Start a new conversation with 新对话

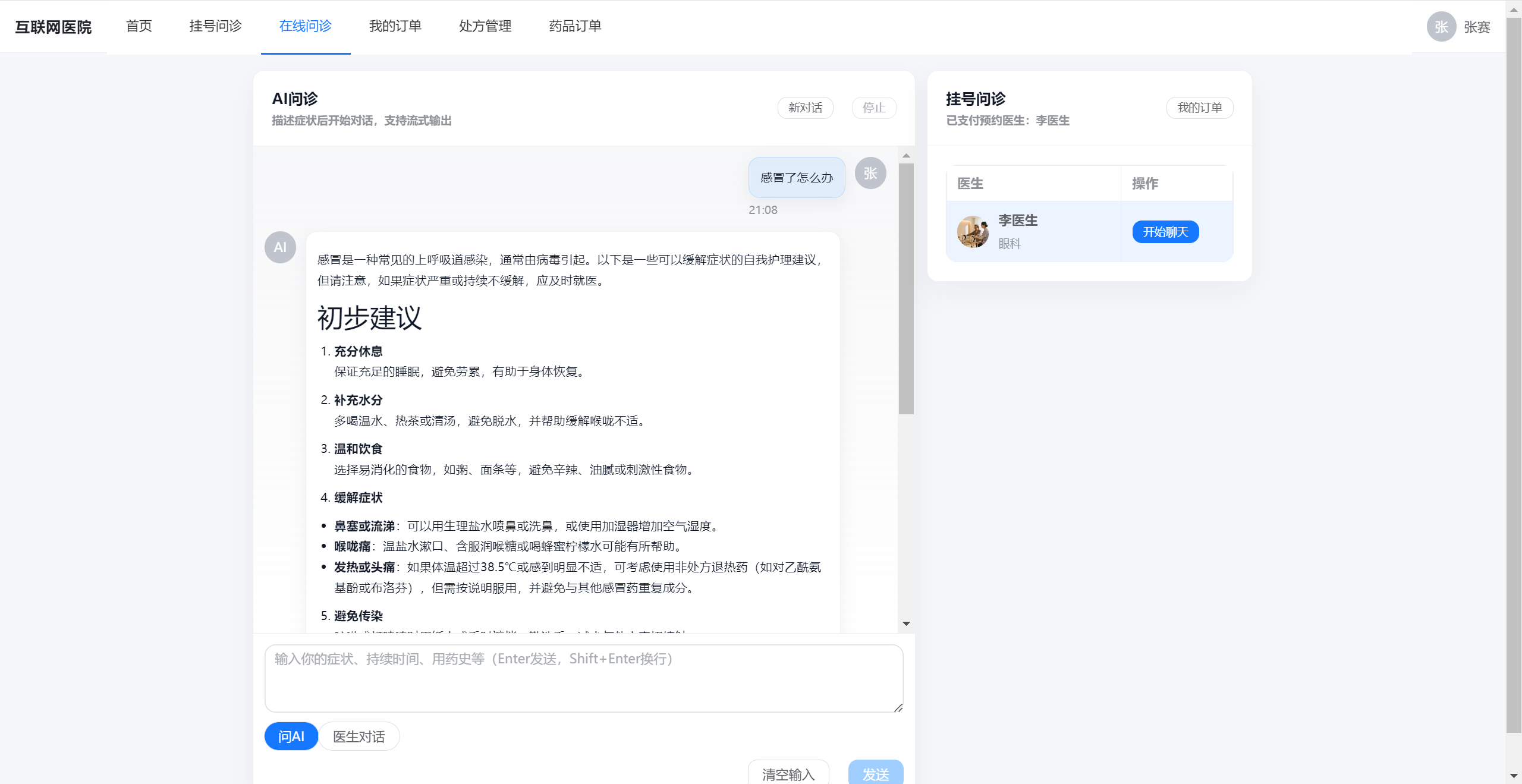pos(805,108)
